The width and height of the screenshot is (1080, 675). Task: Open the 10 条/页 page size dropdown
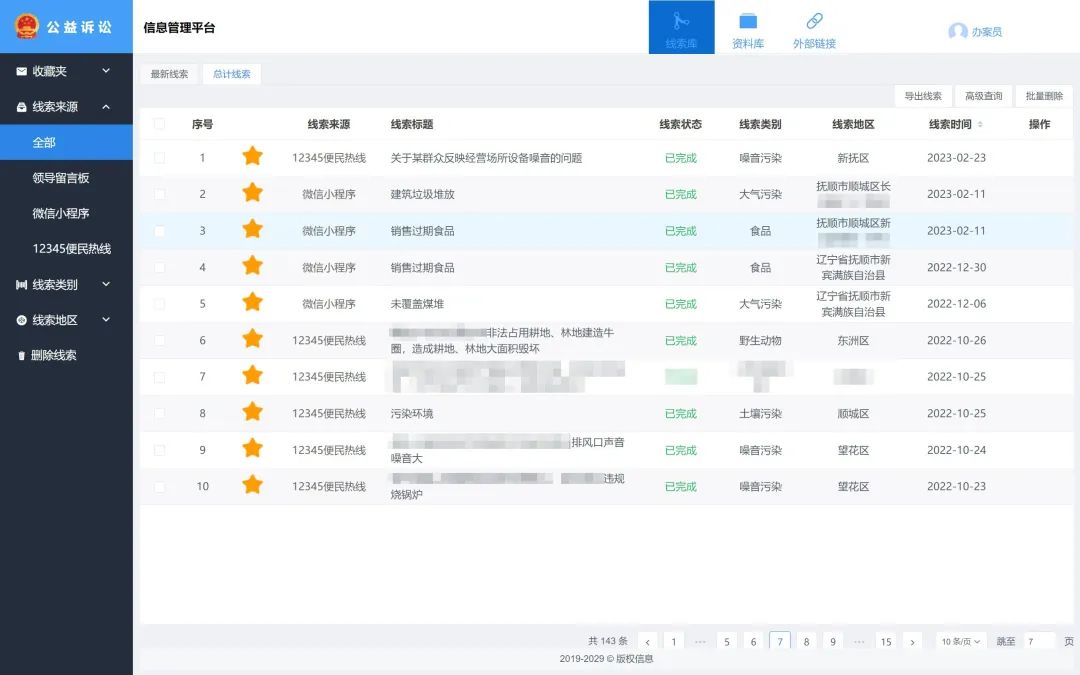pyautogui.click(x=959, y=641)
